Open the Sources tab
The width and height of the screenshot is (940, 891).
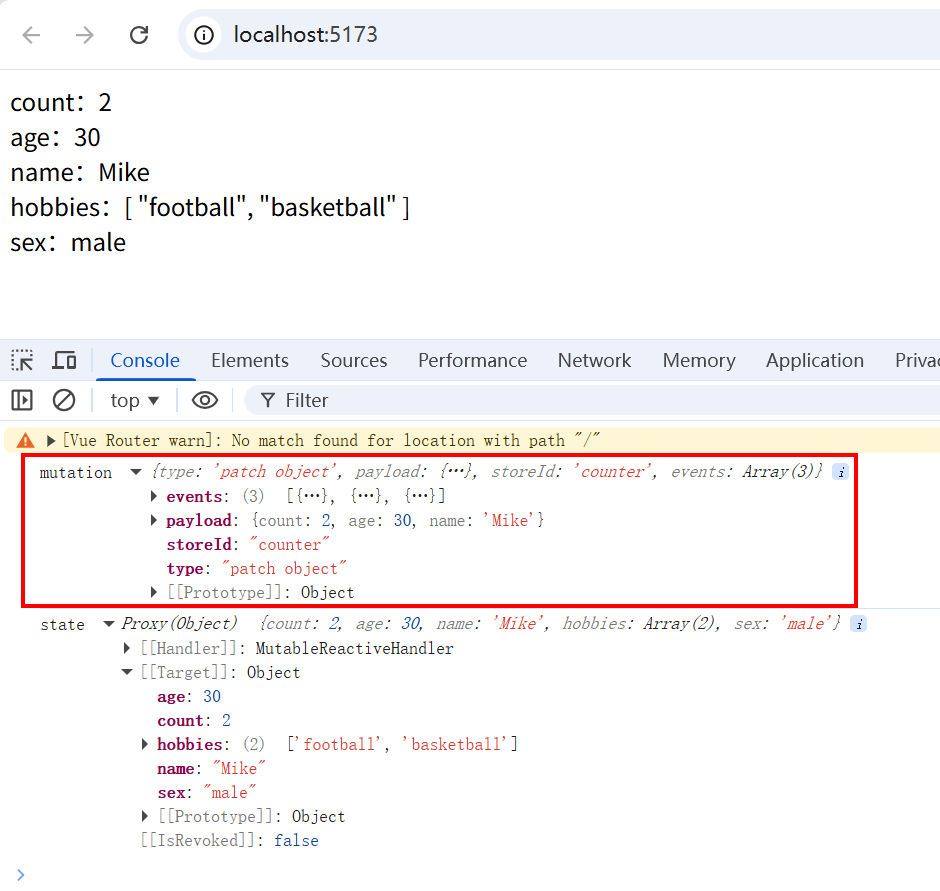click(354, 360)
